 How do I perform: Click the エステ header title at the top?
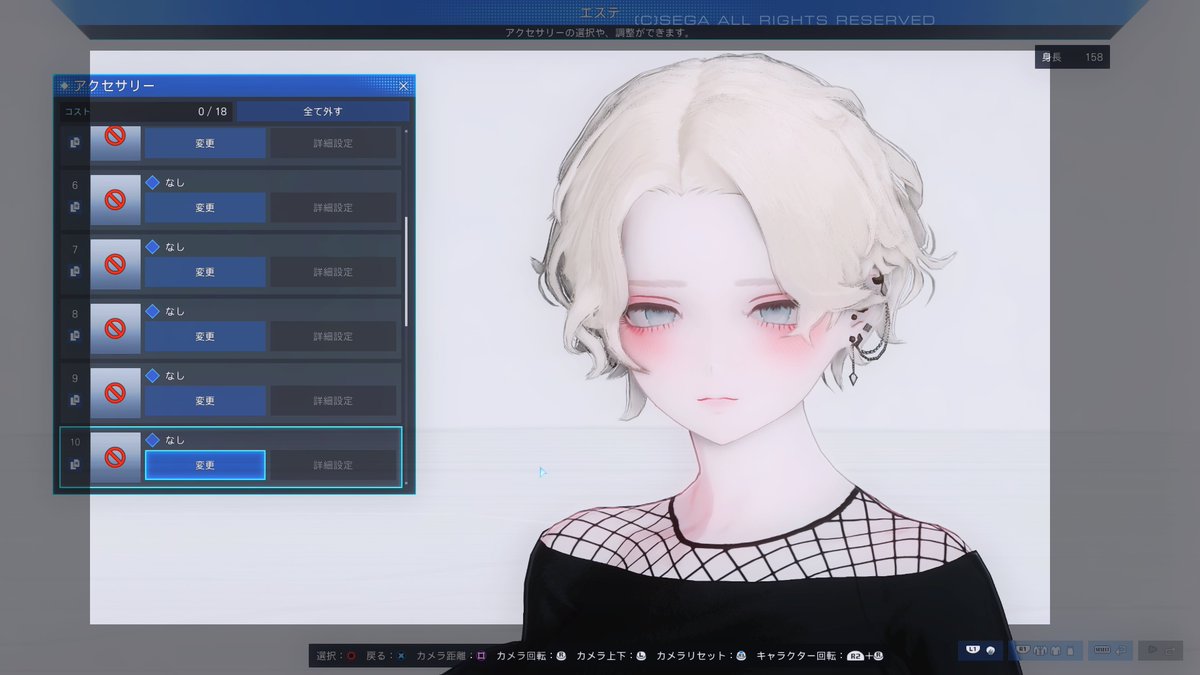(599, 13)
